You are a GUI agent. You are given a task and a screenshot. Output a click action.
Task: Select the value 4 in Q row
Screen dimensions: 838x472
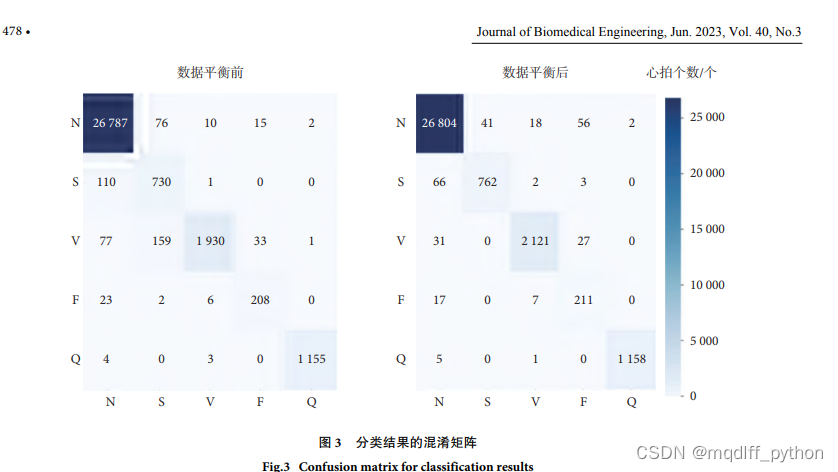pyautogui.click(x=106, y=359)
